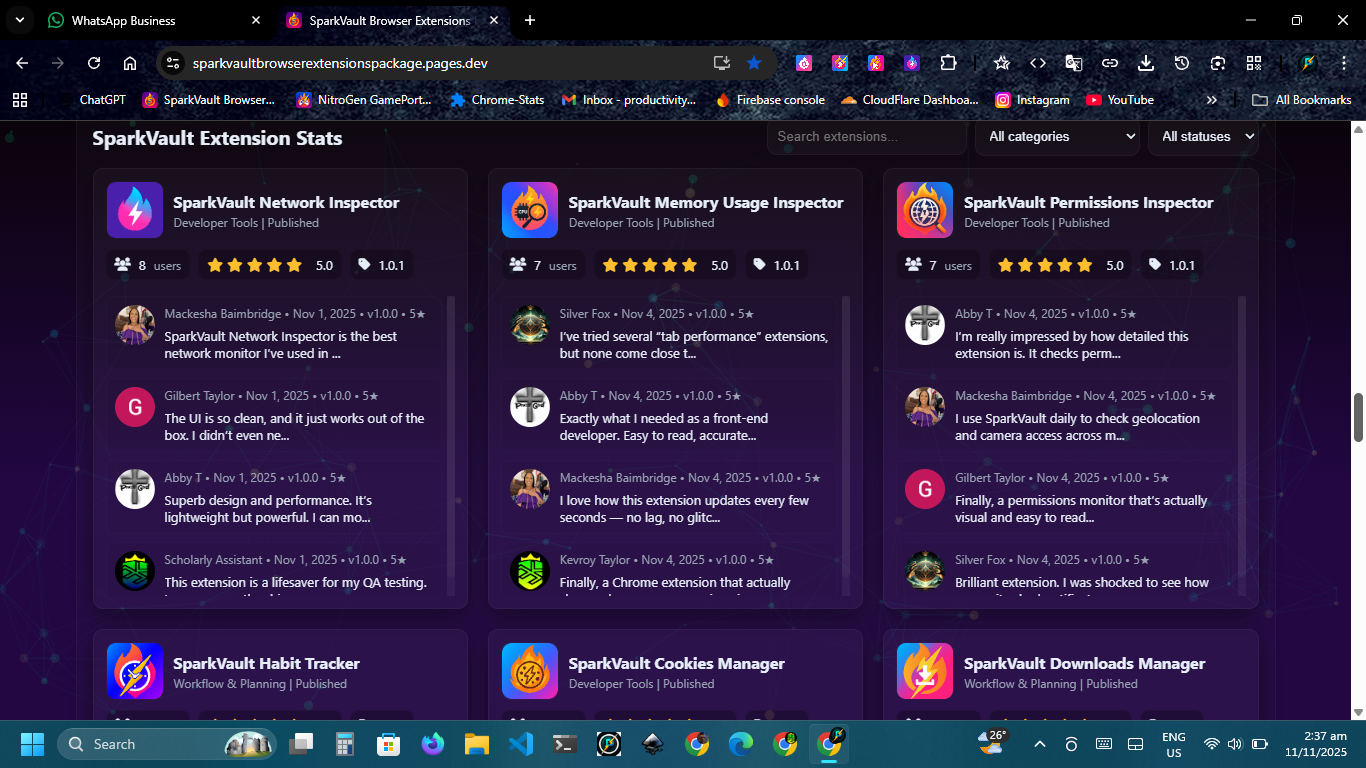The height and width of the screenshot is (768, 1366).
Task: Open the All categories dropdown
Action: coord(1057,136)
